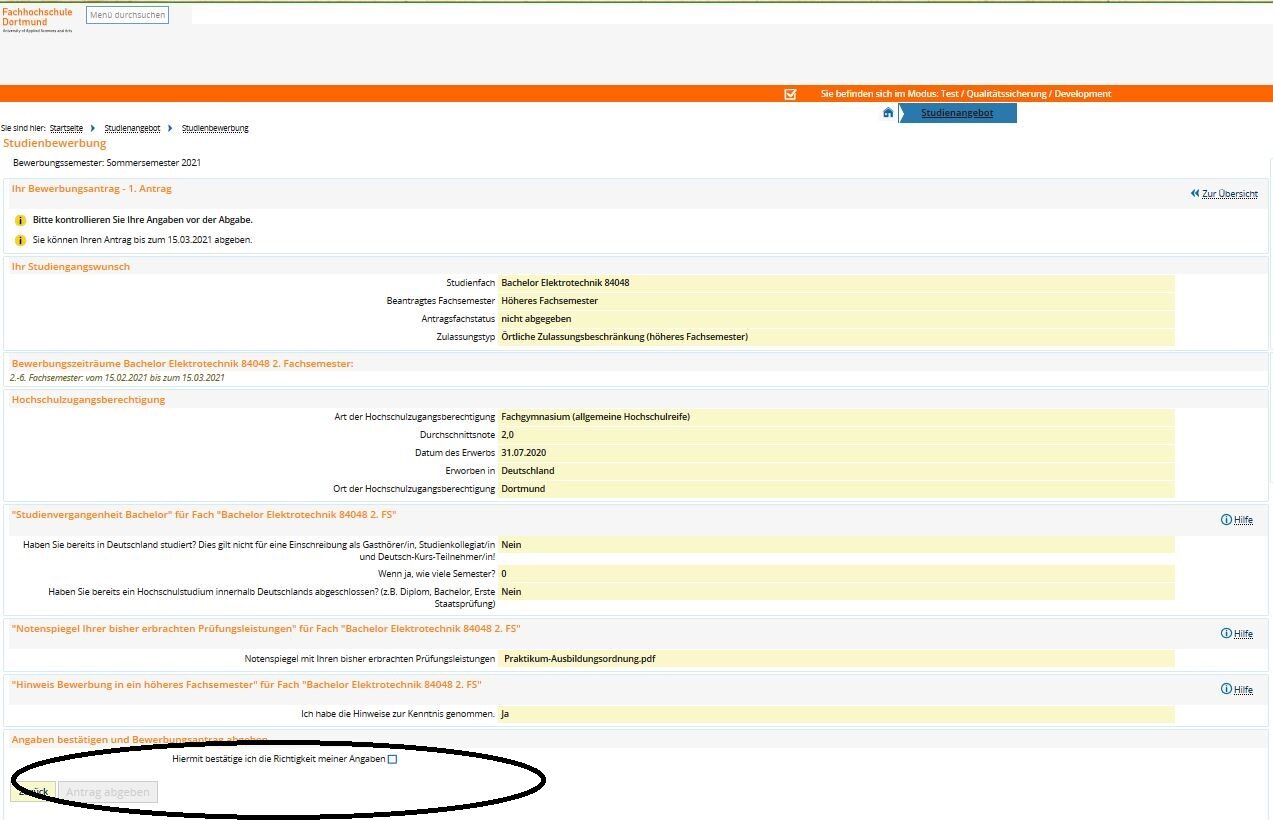Click the home icon in navigation bar
1273x820 pixels.
click(x=887, y=113)
